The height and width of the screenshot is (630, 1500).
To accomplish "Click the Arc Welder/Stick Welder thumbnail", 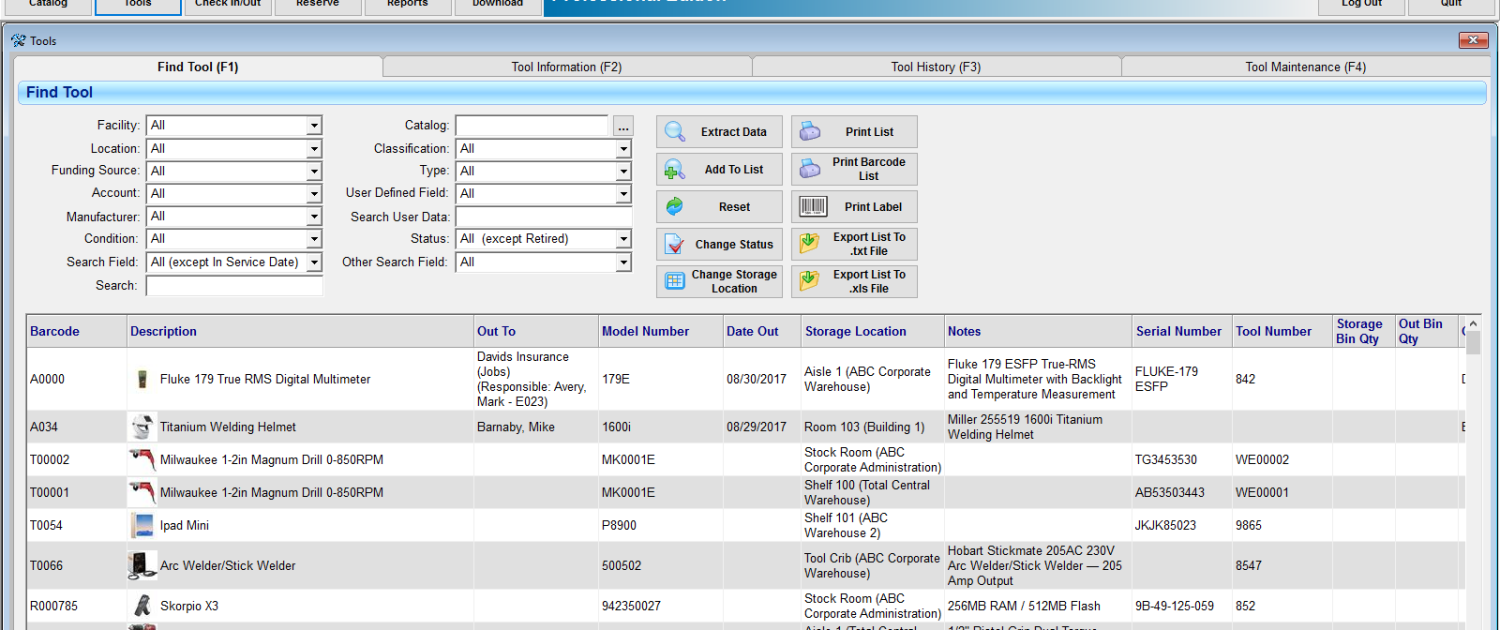I will [142, 566].
